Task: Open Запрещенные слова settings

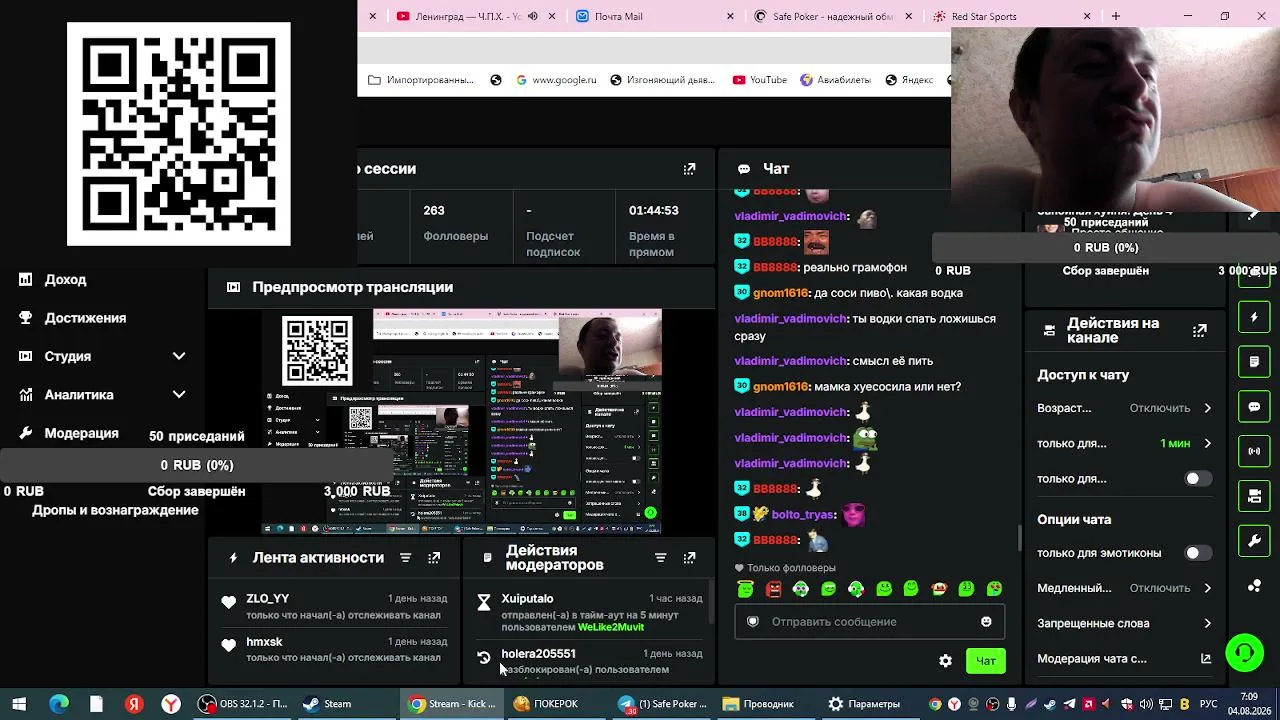Action: click(1125, 623)
